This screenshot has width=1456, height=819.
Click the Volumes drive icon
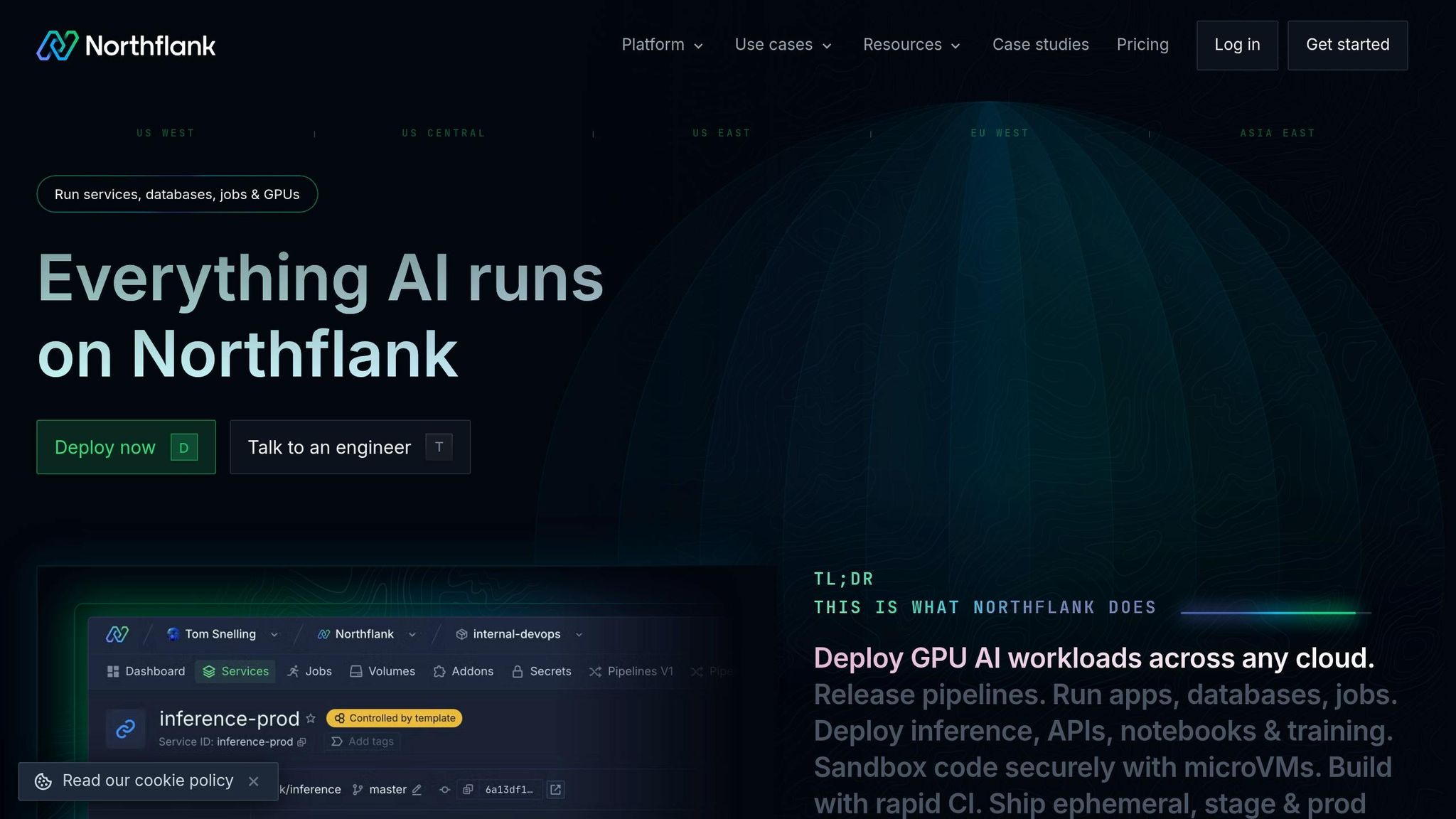click(356, 671)
